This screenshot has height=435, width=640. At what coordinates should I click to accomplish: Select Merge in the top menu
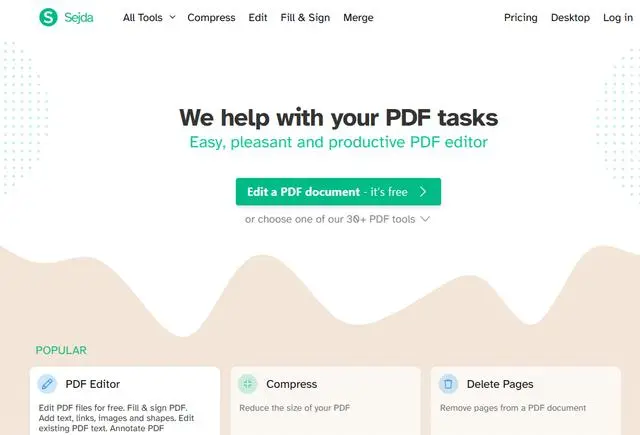[358, 18]
